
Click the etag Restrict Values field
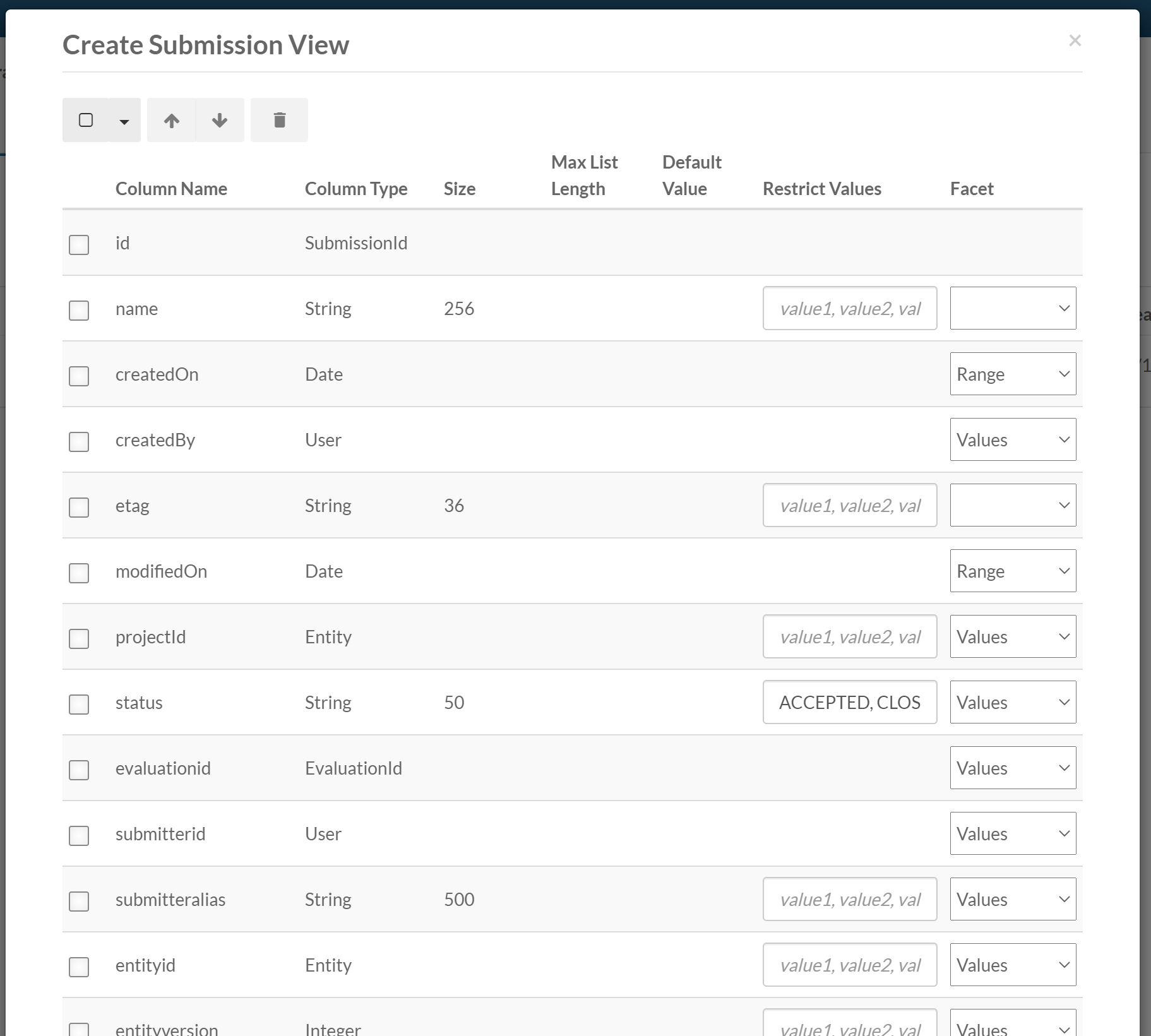[849, 505]
